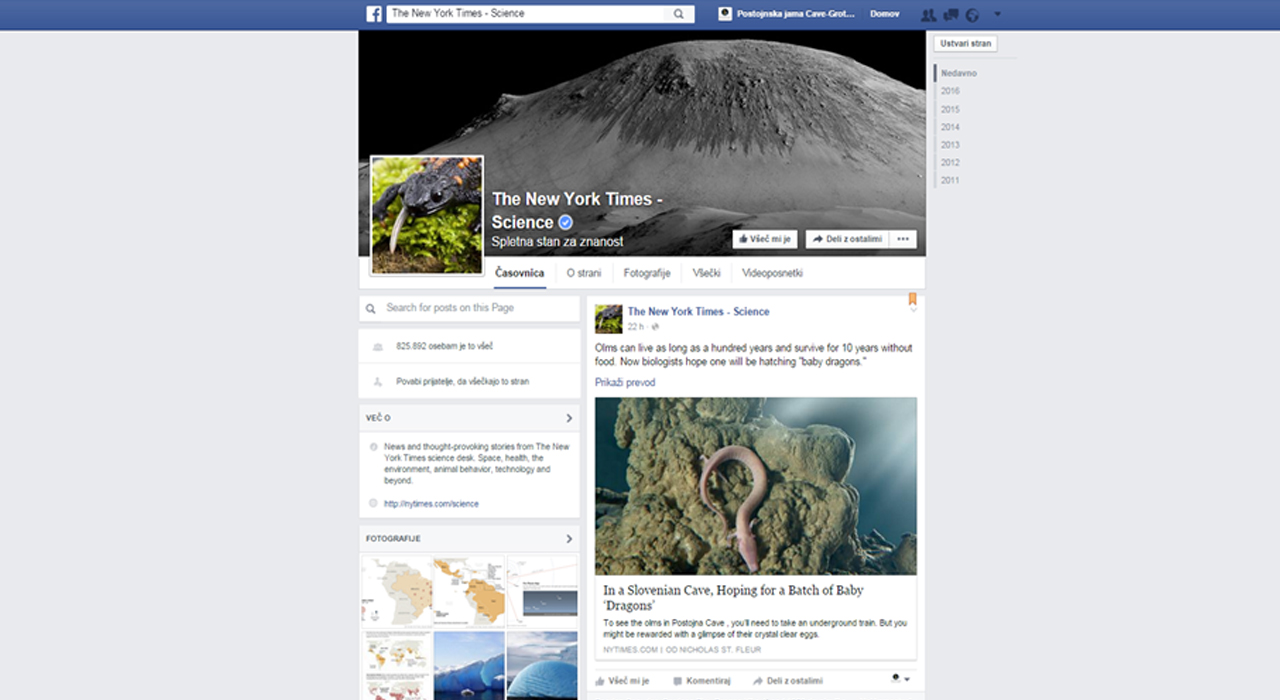Click the Komentiraj button under the post
Image resolution: width=1280 pixels, height=700 pixels.
[x=702, y=680]
